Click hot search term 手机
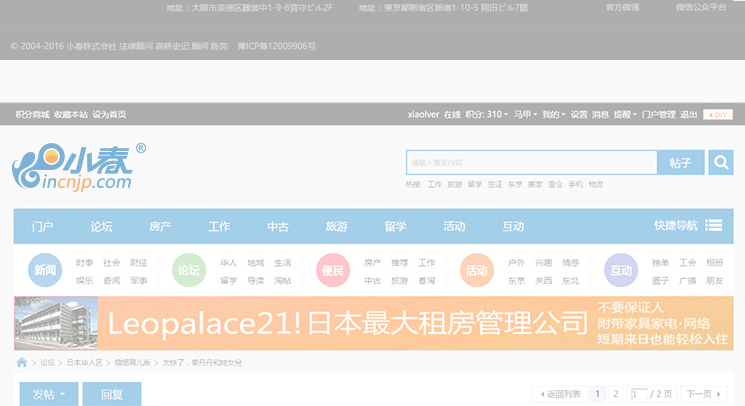Image resolution: width=745 pixels, height=406 pixels. [575, 184]
